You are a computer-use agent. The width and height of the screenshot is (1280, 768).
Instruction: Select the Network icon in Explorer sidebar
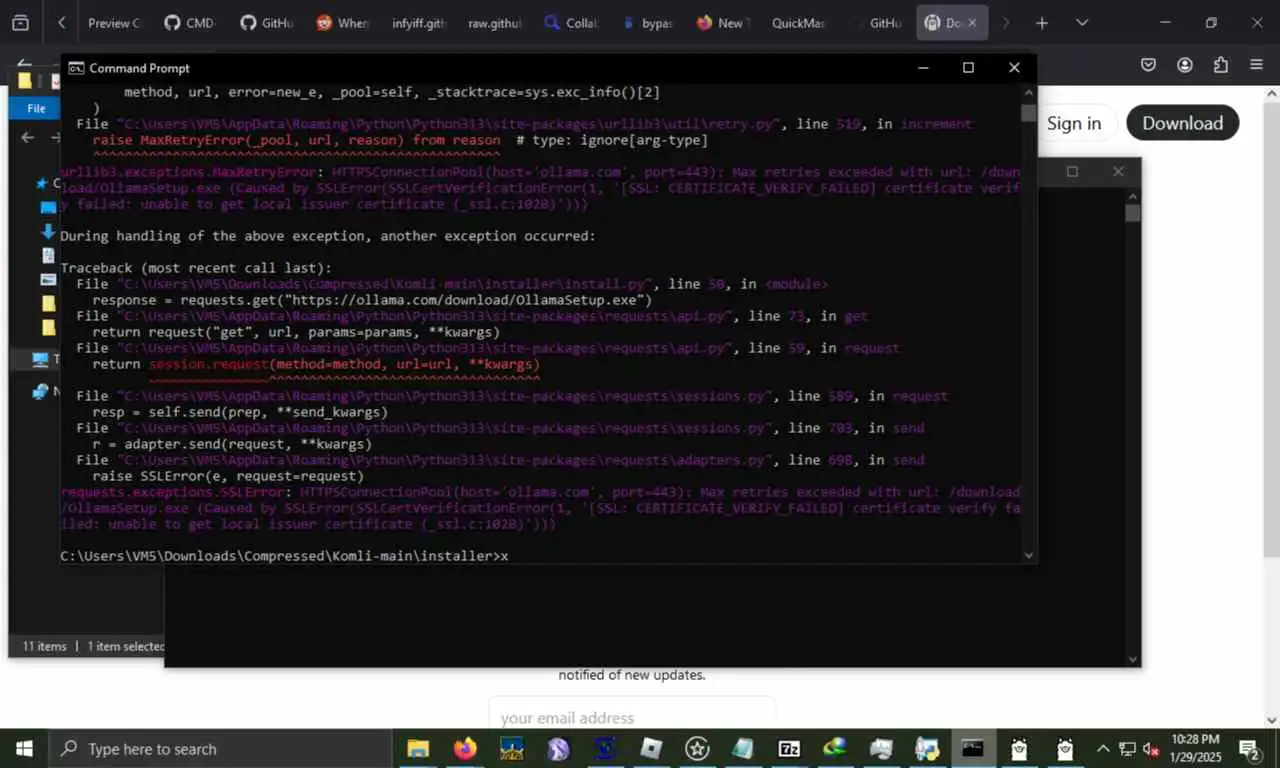[40, 391]
